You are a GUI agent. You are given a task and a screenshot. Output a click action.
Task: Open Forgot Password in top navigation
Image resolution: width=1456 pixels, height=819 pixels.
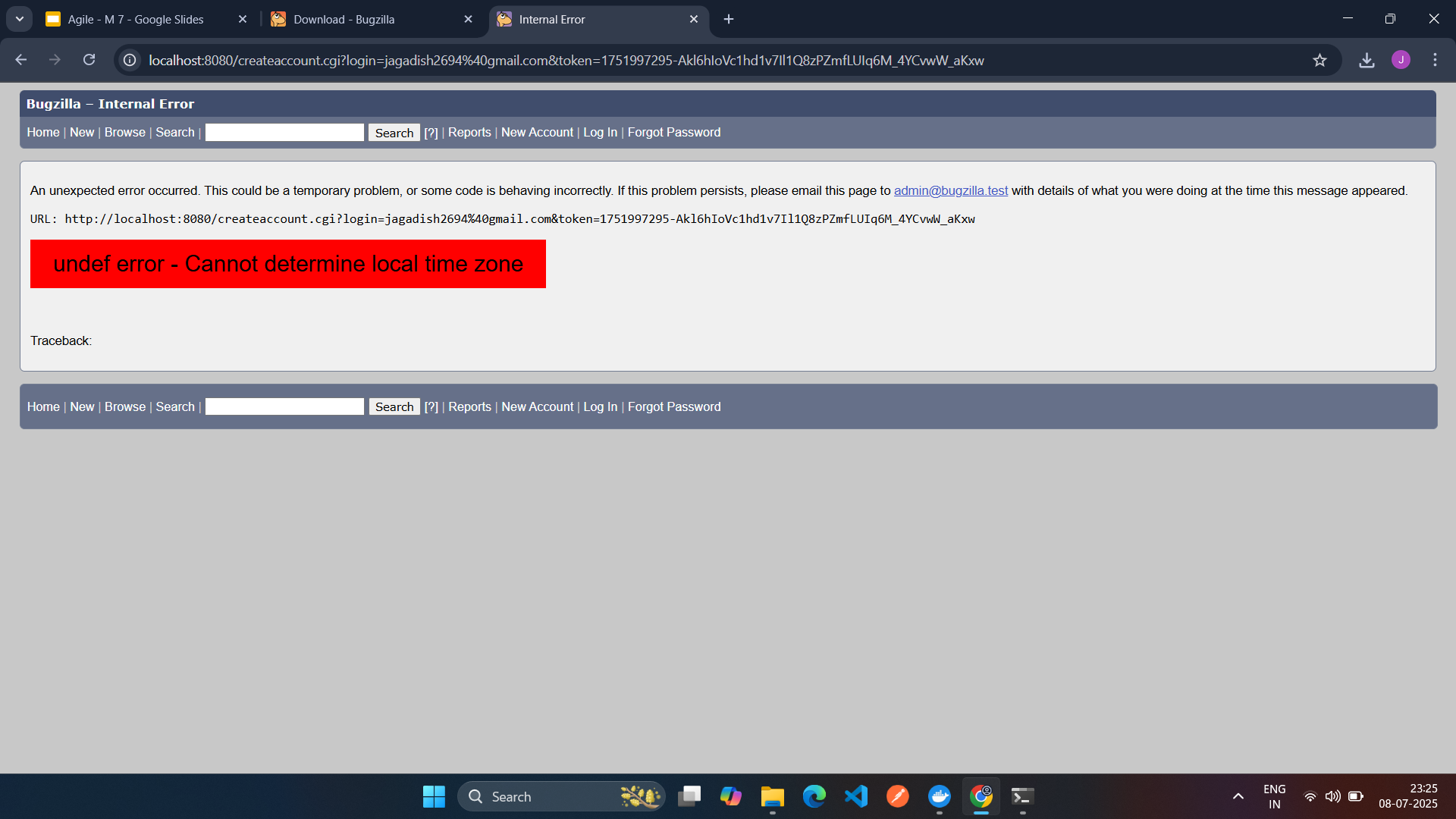pos(674,132)
